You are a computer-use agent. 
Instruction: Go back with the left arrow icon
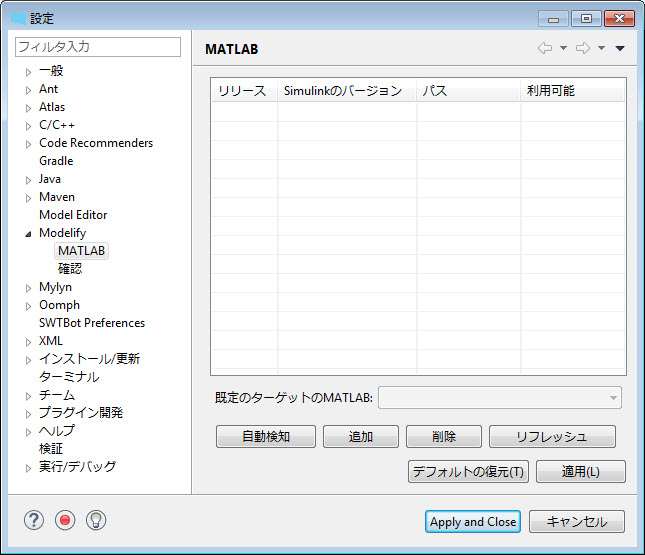(545, 48)
